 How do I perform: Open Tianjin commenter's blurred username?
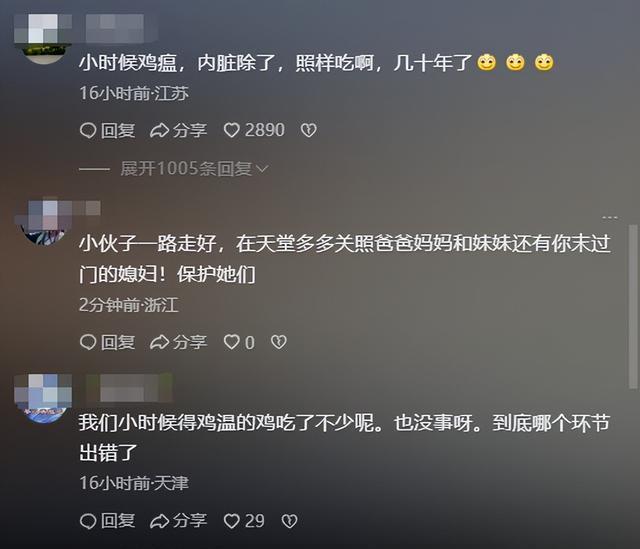[x=129, y=388]
